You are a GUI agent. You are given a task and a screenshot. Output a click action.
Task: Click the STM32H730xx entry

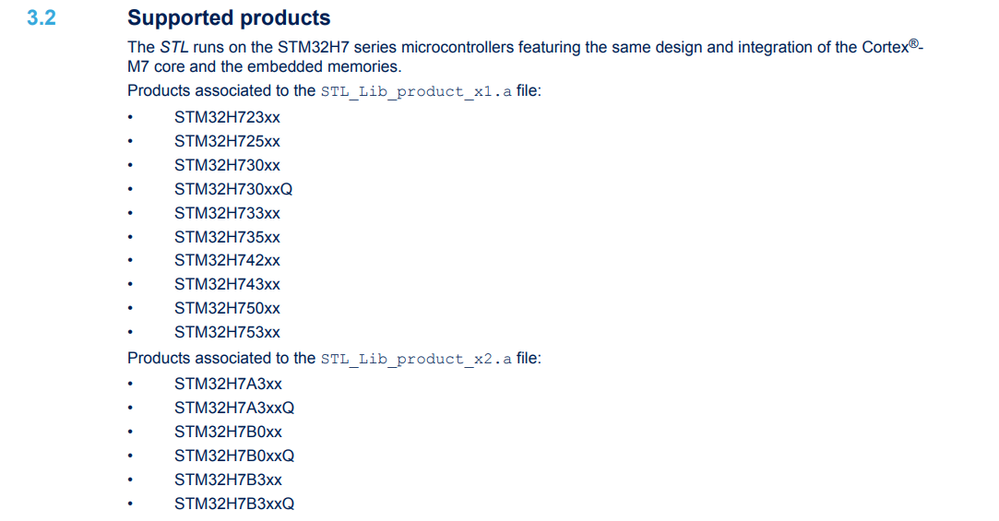227,165
